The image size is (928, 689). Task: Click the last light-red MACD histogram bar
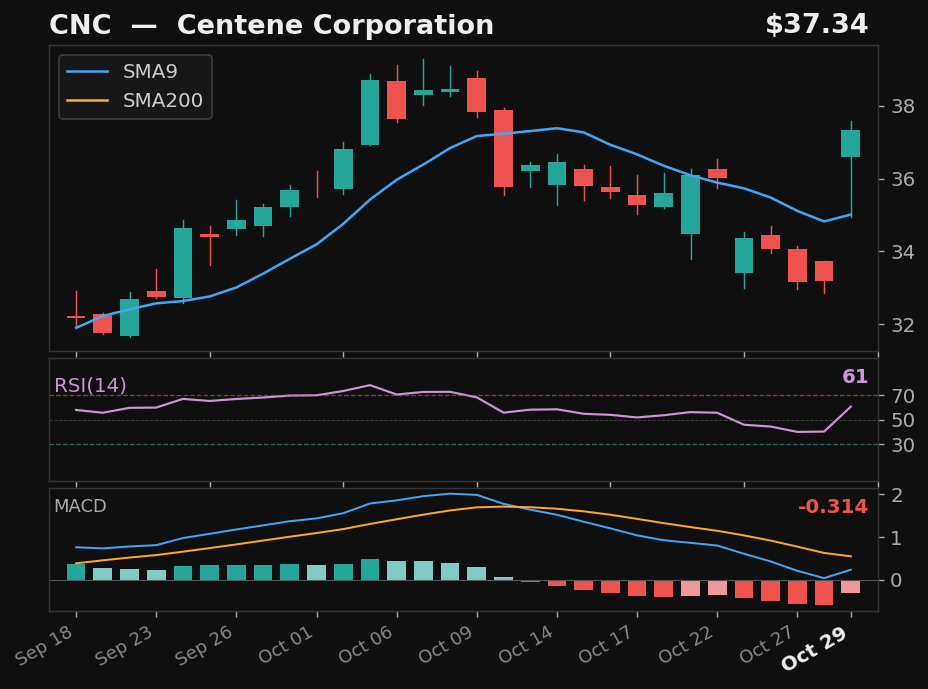tap(850, 587)
